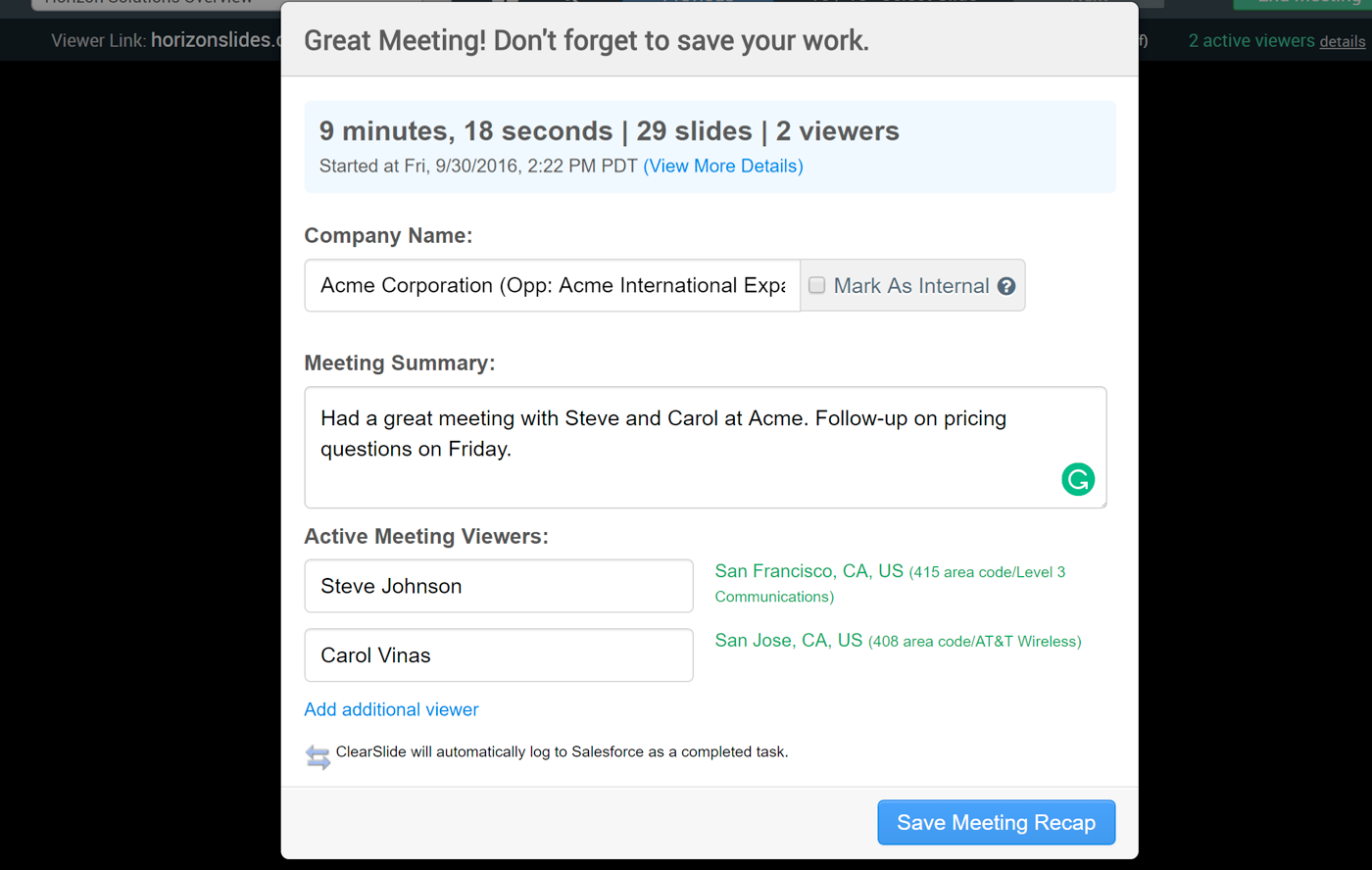Viewport: 1372px width, 870px height.
Task: Click the meeting duration and slides summary banner
Action: pos(710,147)
